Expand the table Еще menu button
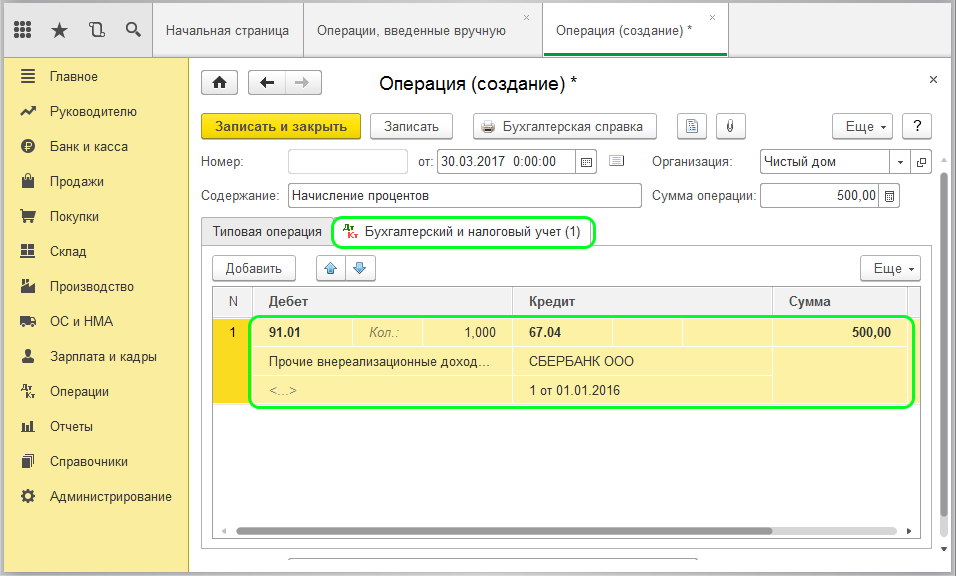The width and height of the screenshot is (956, 576). (890, 268)
